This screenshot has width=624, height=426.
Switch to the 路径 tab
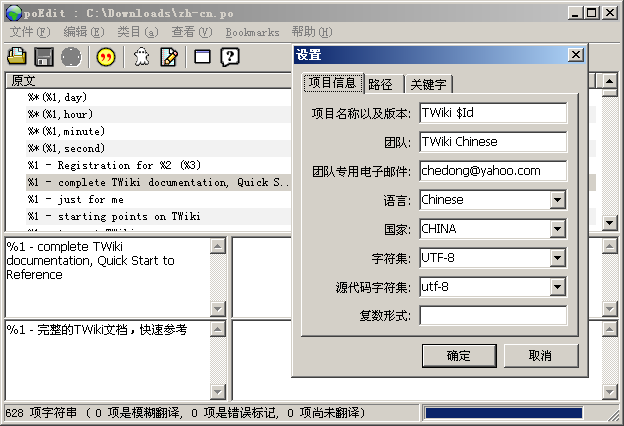(x=384, y=84)
